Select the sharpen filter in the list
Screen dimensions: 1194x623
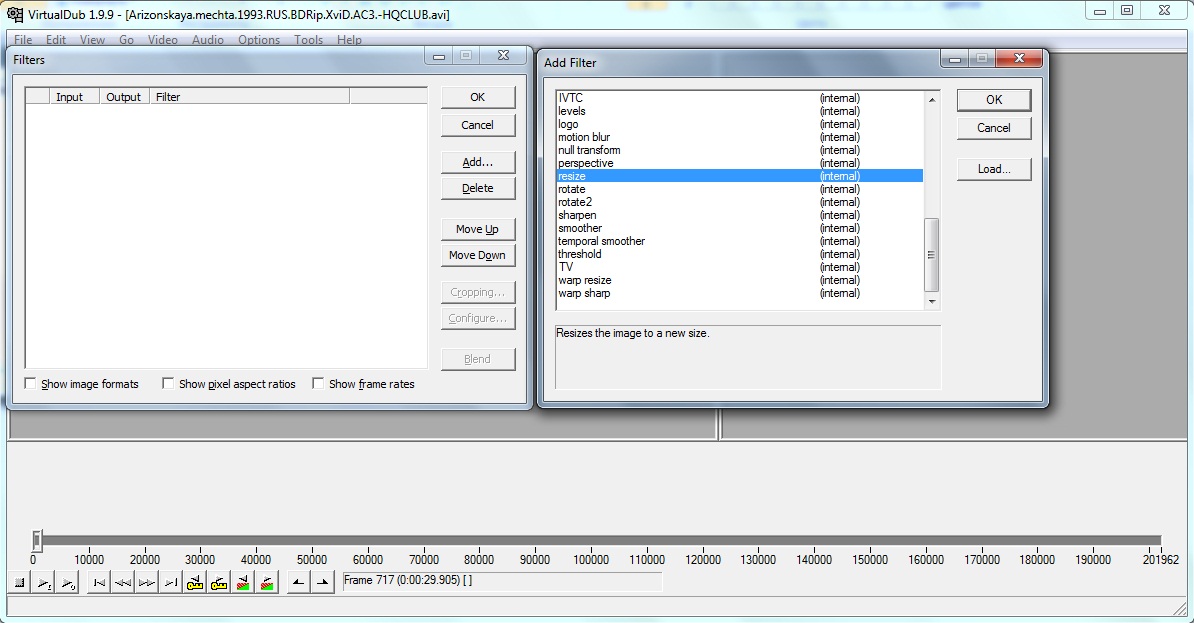[x=577, y=215]
